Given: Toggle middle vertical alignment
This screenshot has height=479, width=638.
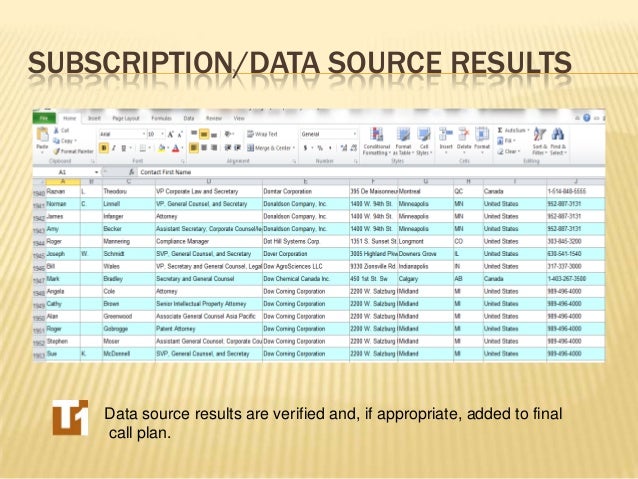Looking at the screenshot, I should [x=204, y=134].
